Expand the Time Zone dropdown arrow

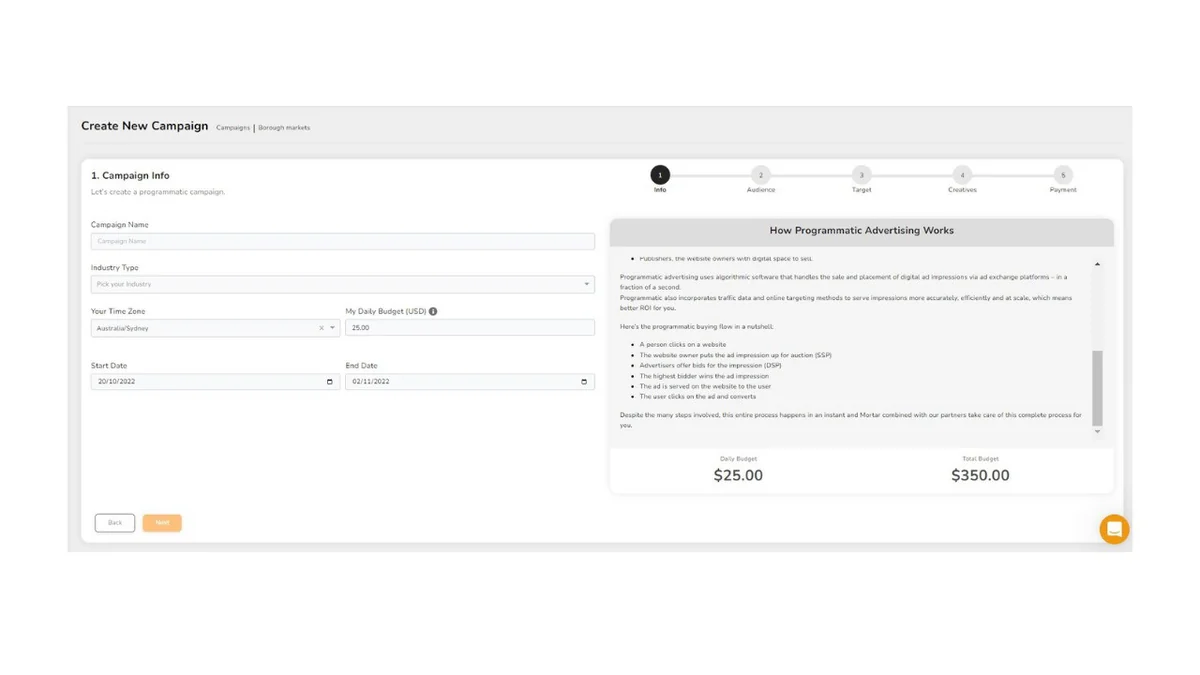[333, 328]
